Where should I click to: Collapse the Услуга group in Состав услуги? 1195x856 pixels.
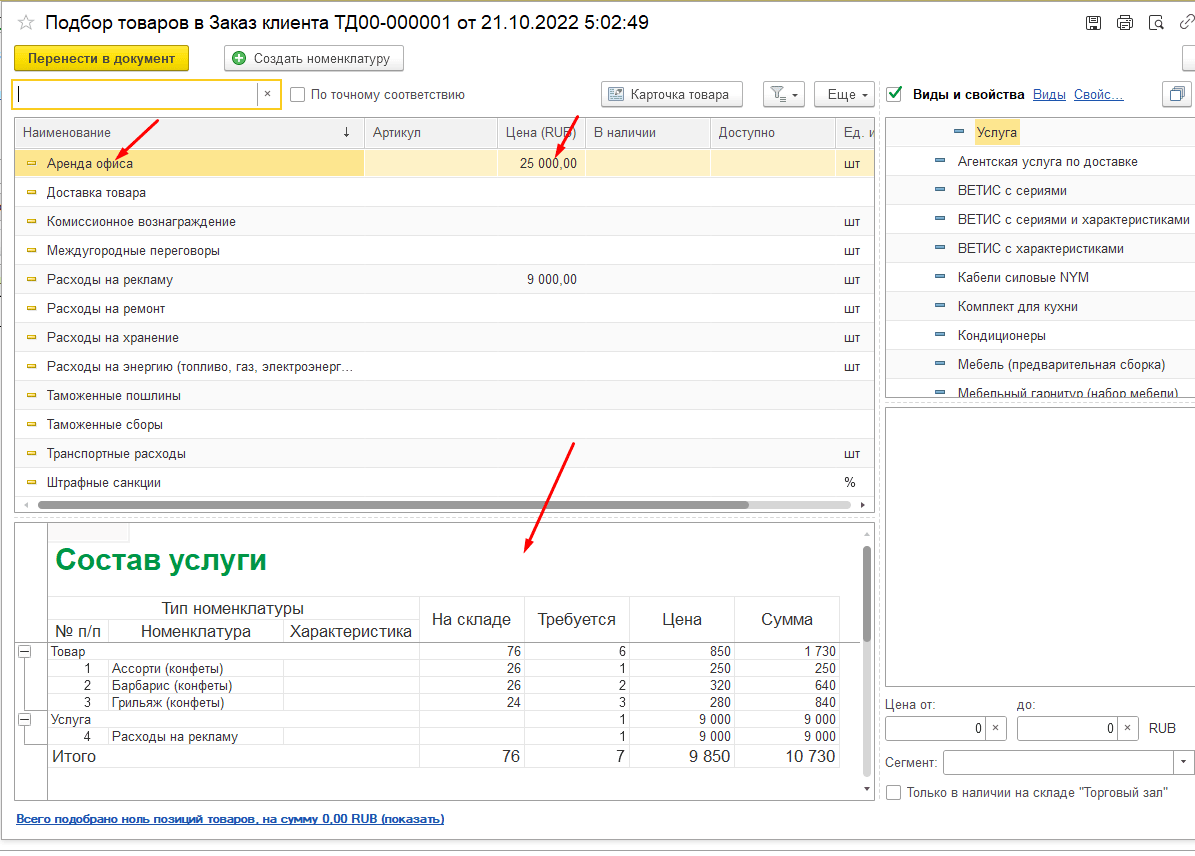tap(24, 720)
